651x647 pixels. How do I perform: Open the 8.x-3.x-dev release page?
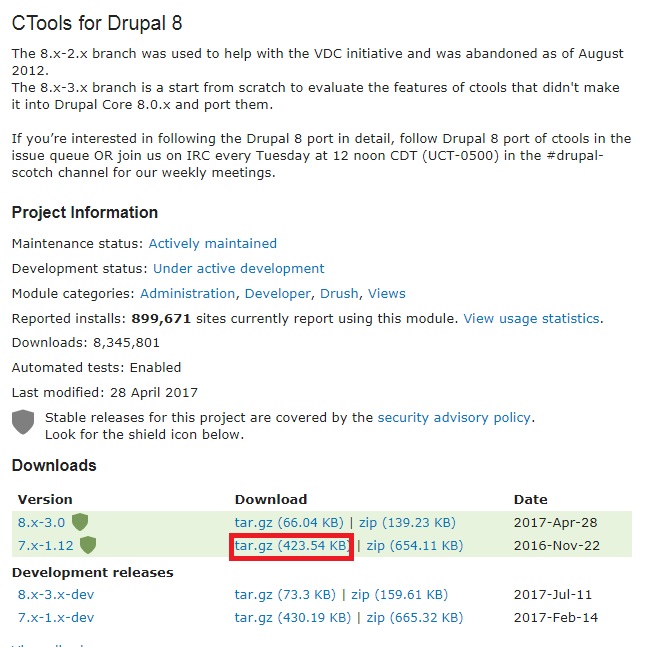tap(56, 595)
